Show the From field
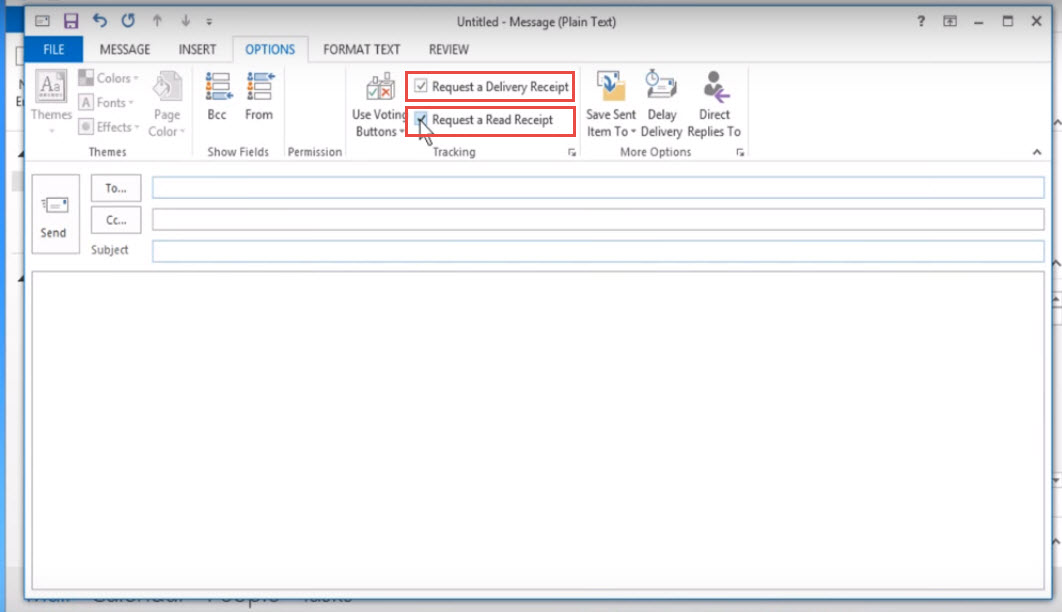 coord(259,97)
